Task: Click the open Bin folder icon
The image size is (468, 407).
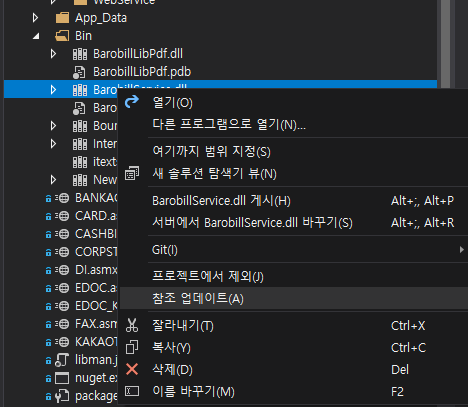Action: pos(62,36)
